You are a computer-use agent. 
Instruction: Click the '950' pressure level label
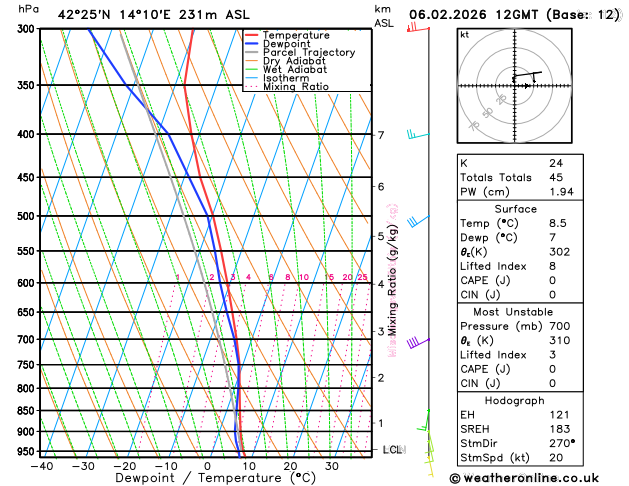click(x=28, y=452)
